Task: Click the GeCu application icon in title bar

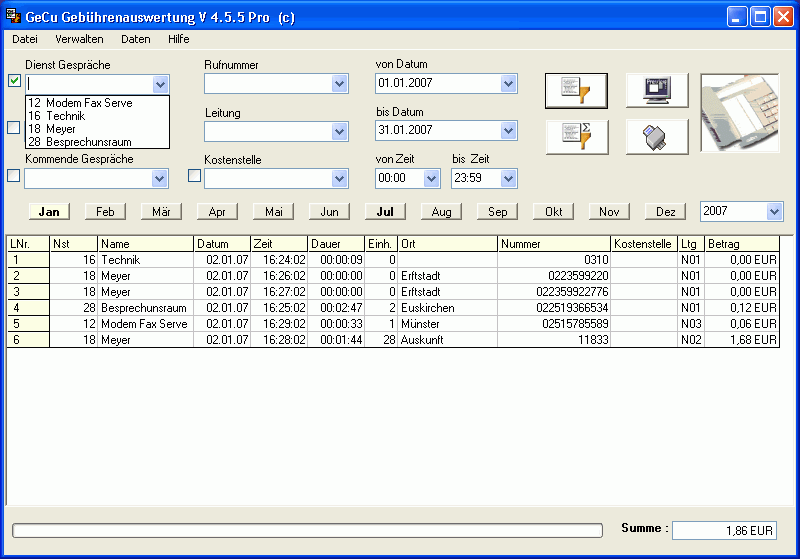Action: coord(13,16)
